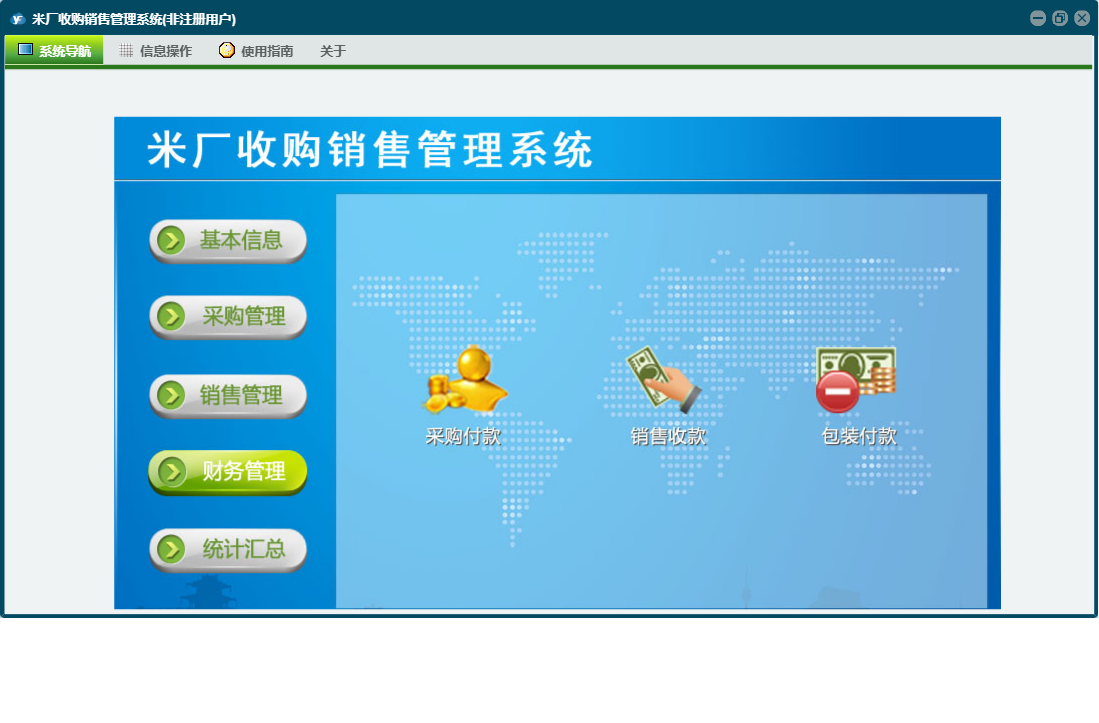Click the 包装付款 label text
The height and width of the screenshot is (723, 1099).
click(x=859, y=436)
